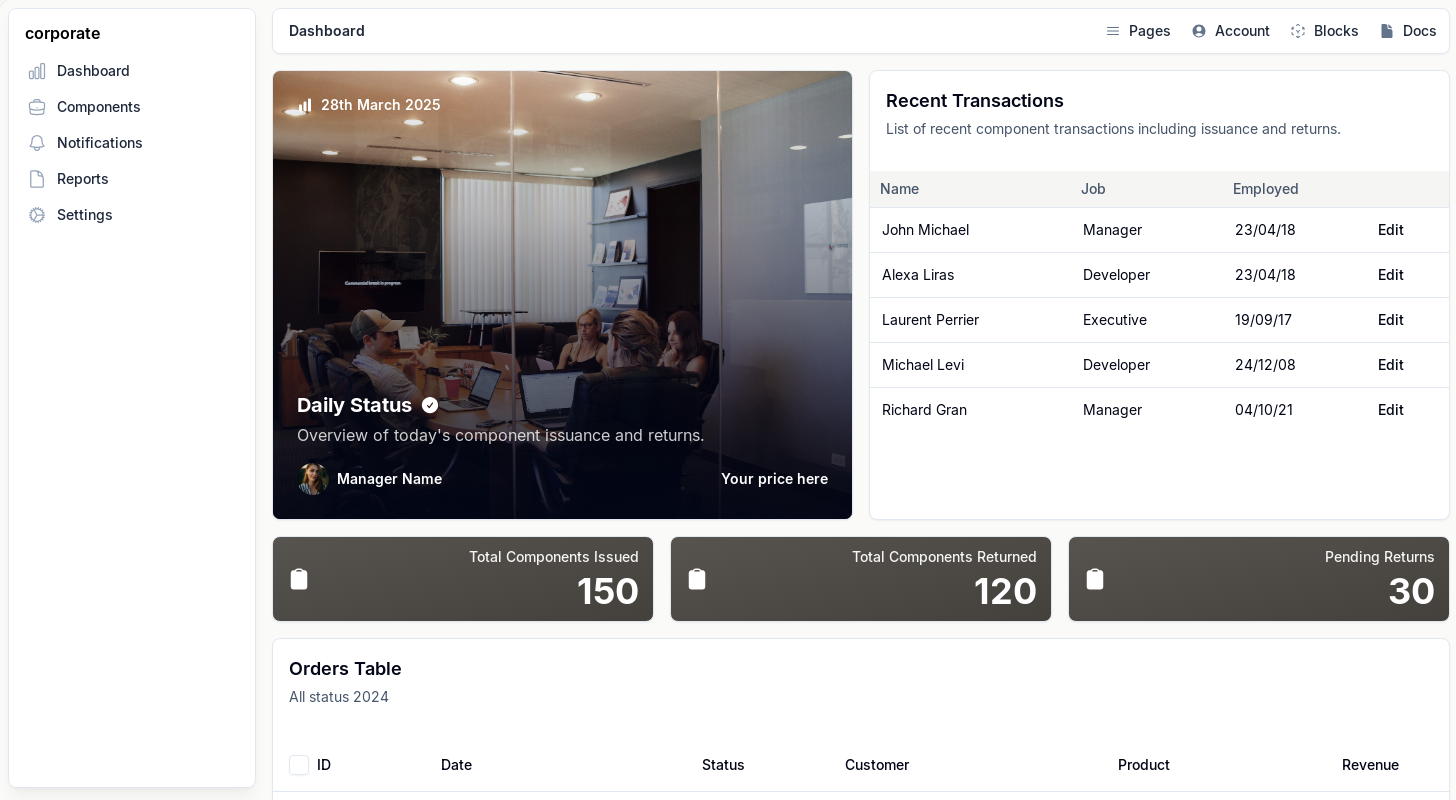Click Edit for Laurent Perrier
The image size is (1456, 800).
(1390, 320)
